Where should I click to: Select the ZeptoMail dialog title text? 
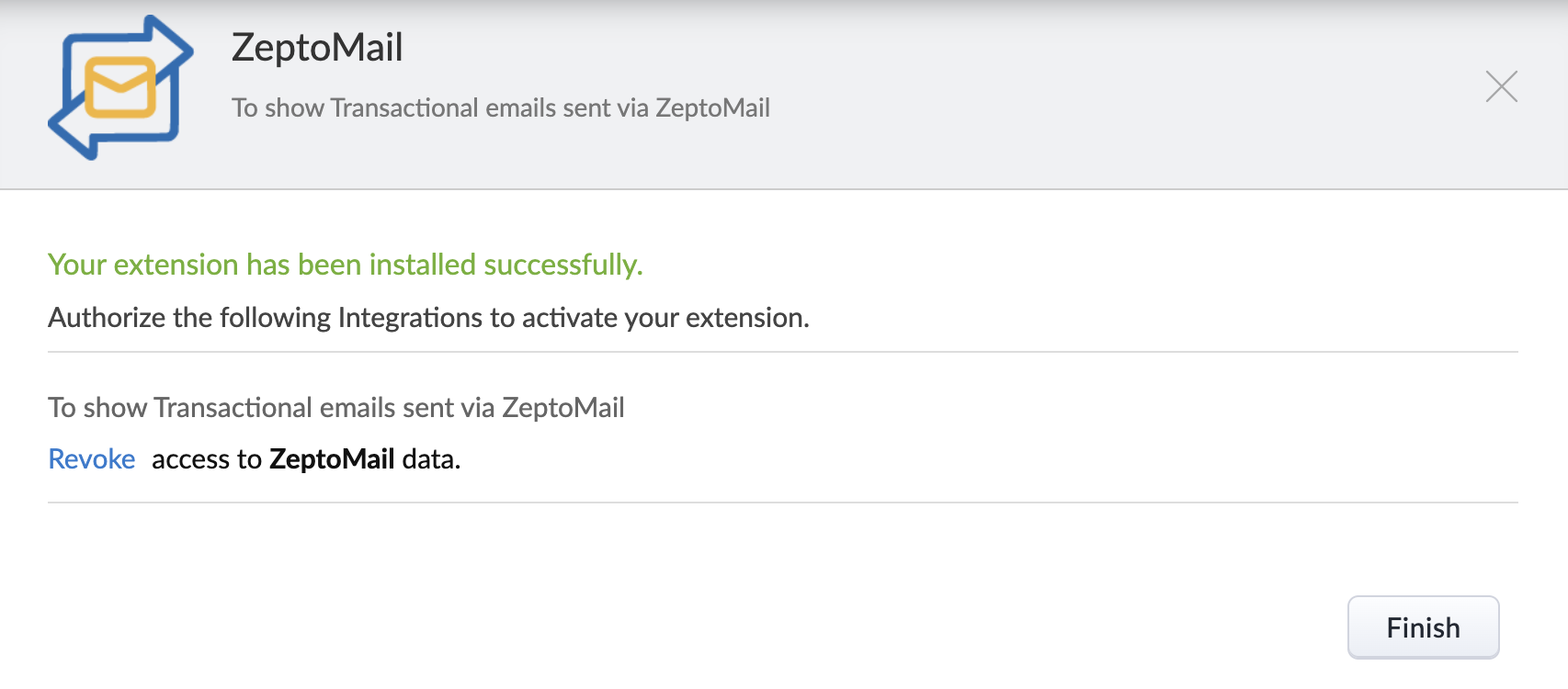[318, 48]
